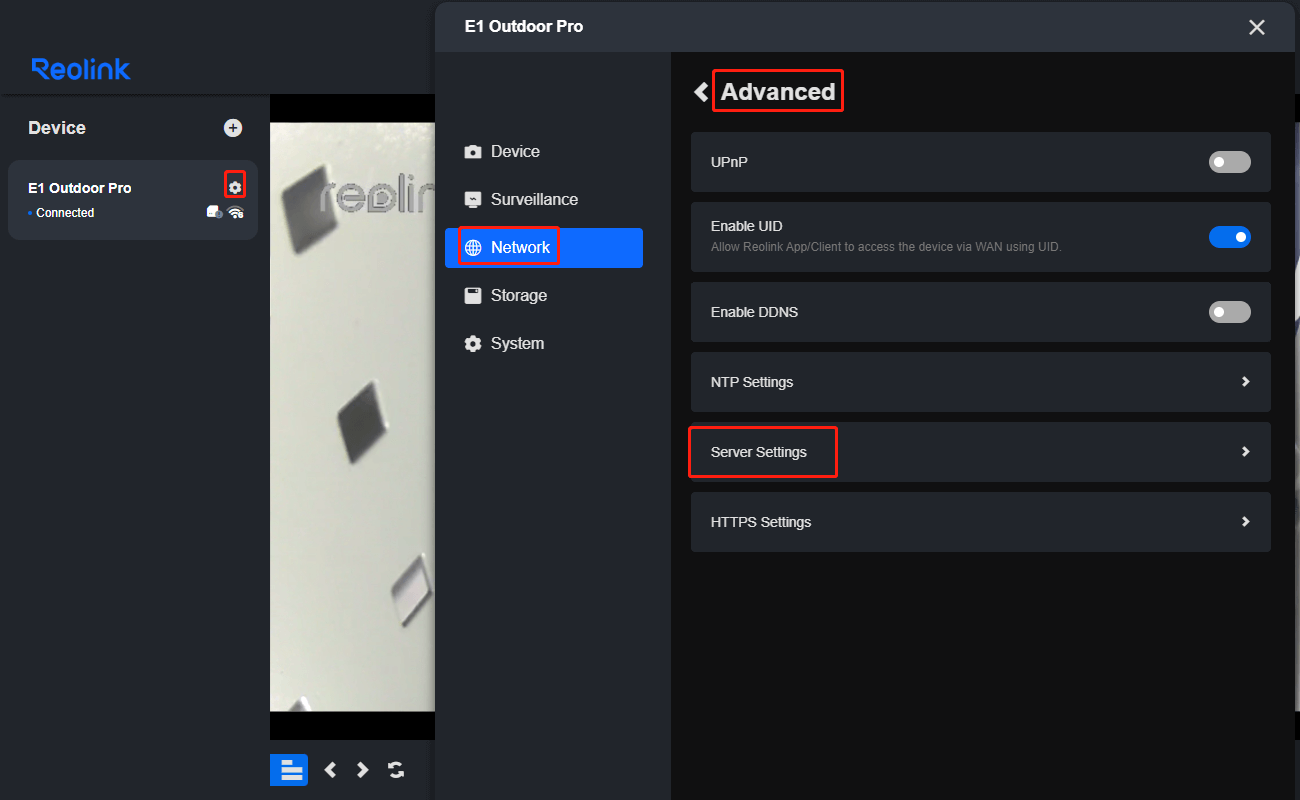Close the E1 Outdoor Pro settings dialog
1300x800 pixels.
click(1257, 27)
